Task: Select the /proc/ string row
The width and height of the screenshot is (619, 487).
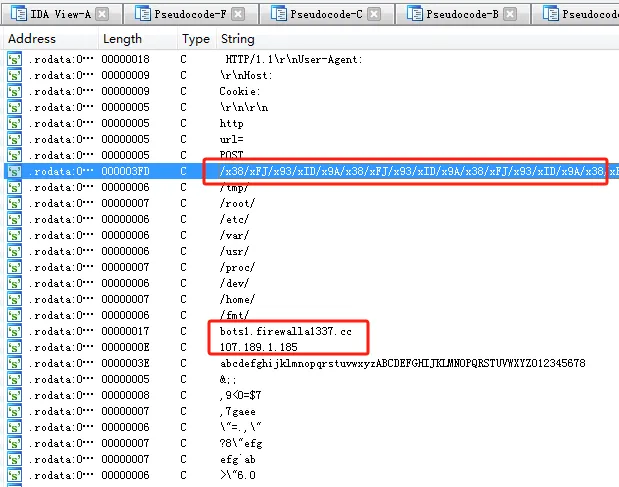Action: click(x=237, y=267)
